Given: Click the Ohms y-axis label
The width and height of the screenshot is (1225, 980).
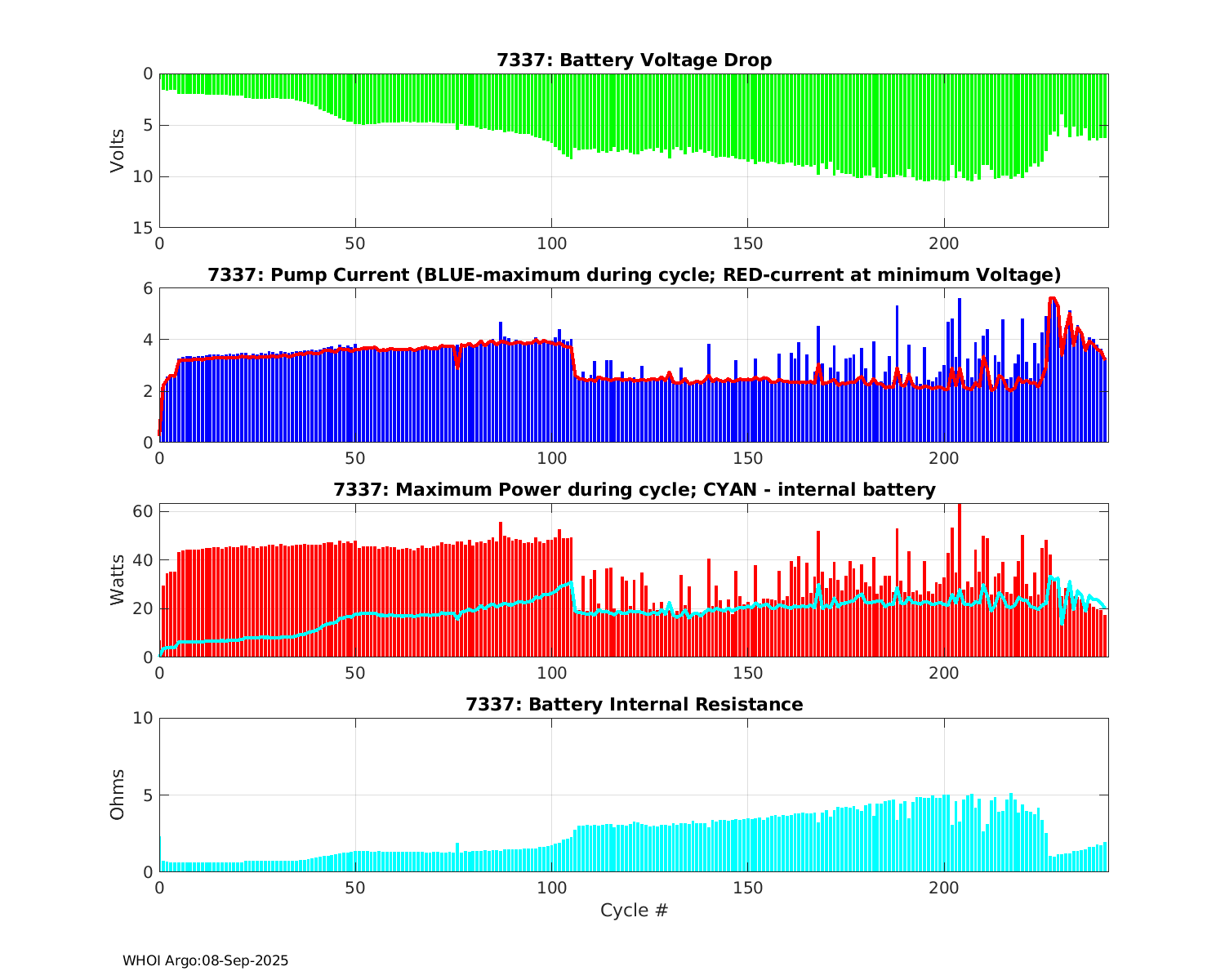Looking at the screenshot, I should pyautogui.click(x=118, y=795).
